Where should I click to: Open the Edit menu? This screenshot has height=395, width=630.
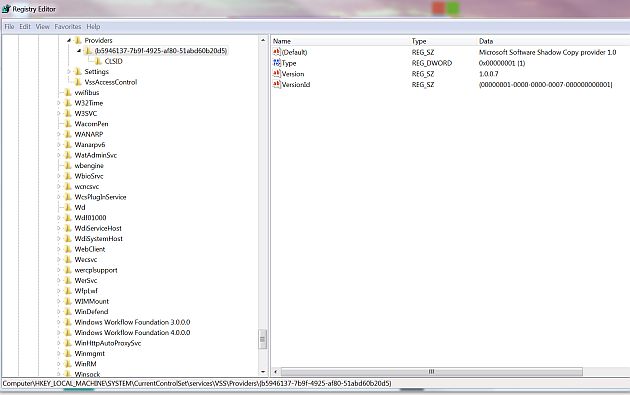coord(25,27)
